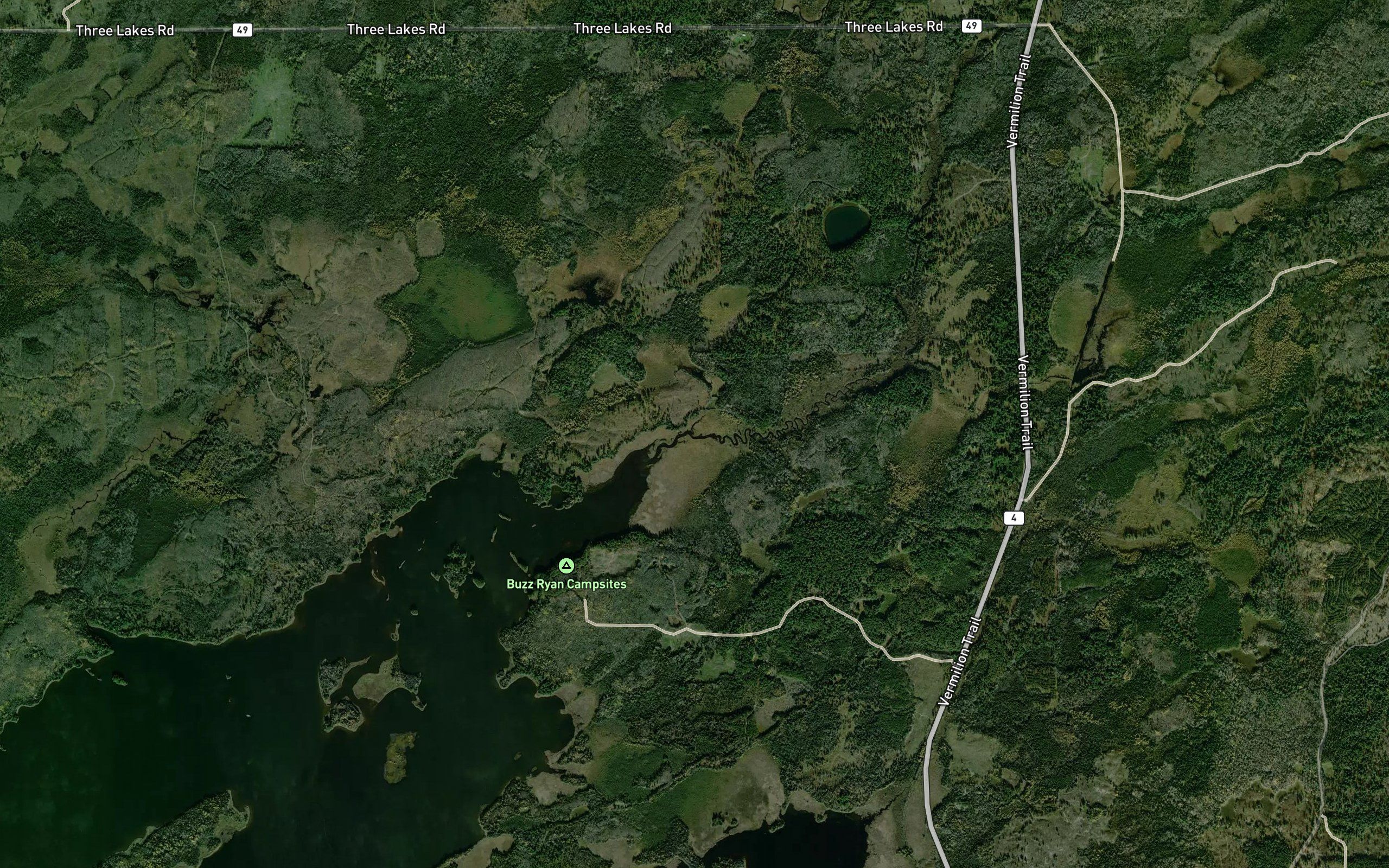This screenshot has width=1389, height=868.
Task: Select the leftmost Three Lakes Rd label
Action: coord(125,30)
